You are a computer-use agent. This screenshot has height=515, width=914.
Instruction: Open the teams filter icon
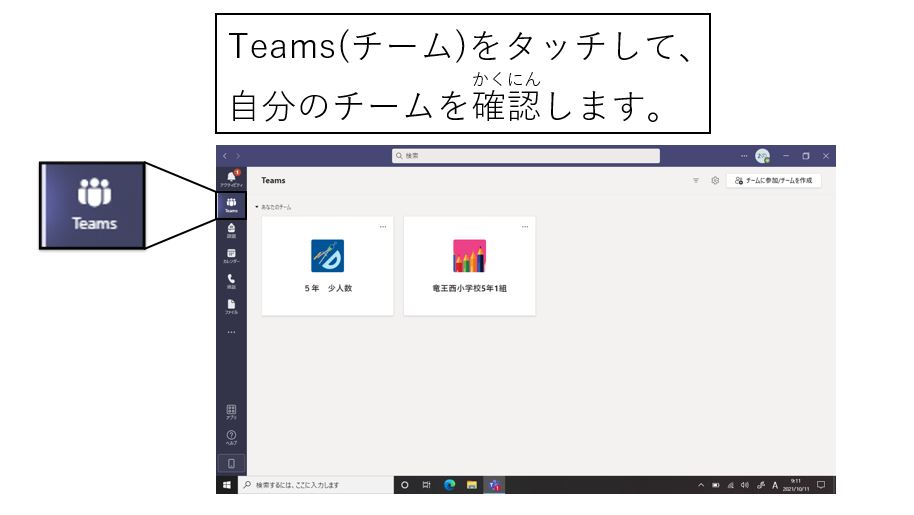(x=695, y=181)
